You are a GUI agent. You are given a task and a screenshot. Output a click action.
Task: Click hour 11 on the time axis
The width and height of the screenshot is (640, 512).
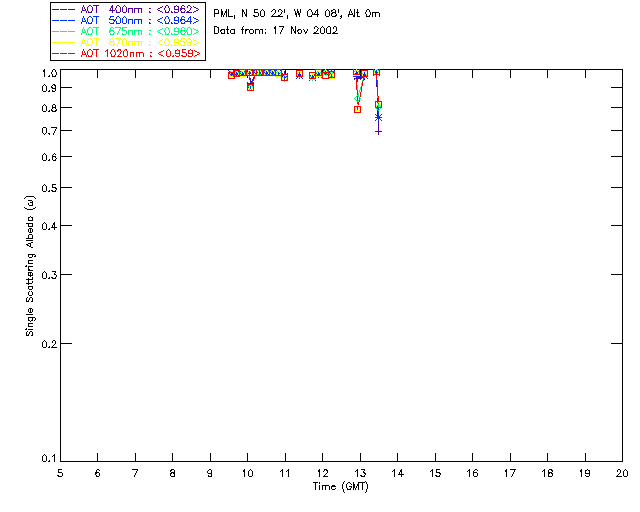tap(285, 473)
